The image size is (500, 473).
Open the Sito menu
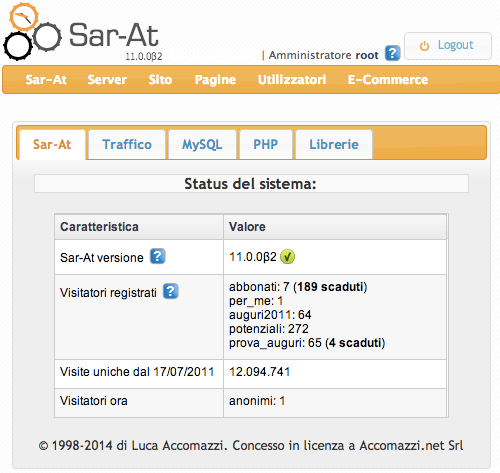[160, 80]
